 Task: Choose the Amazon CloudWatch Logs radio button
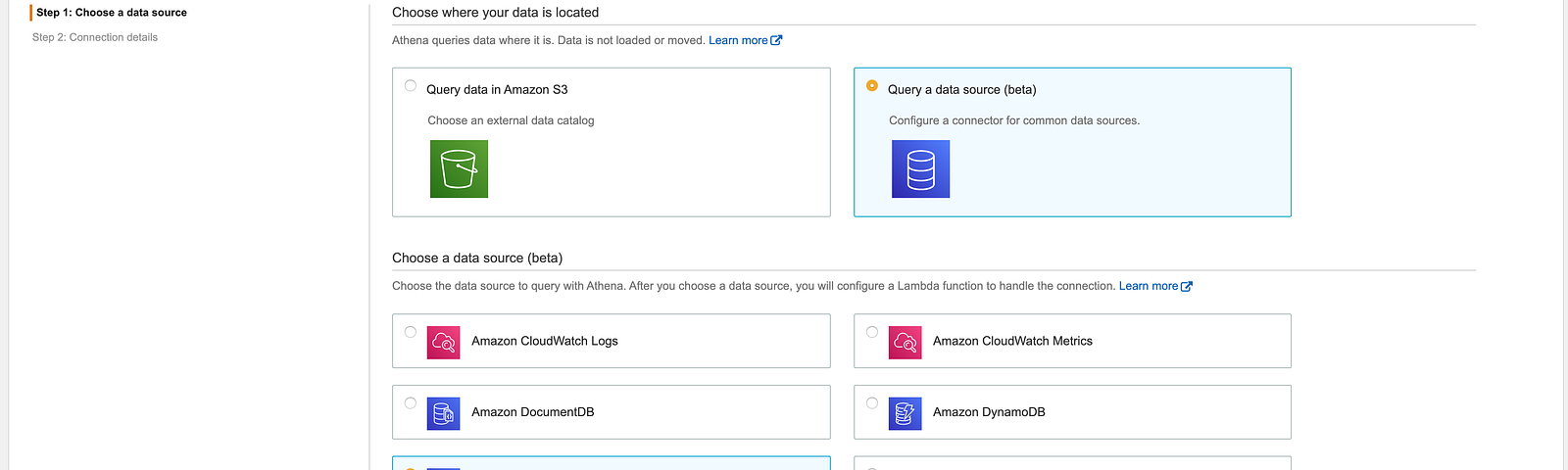coord(411,332)
